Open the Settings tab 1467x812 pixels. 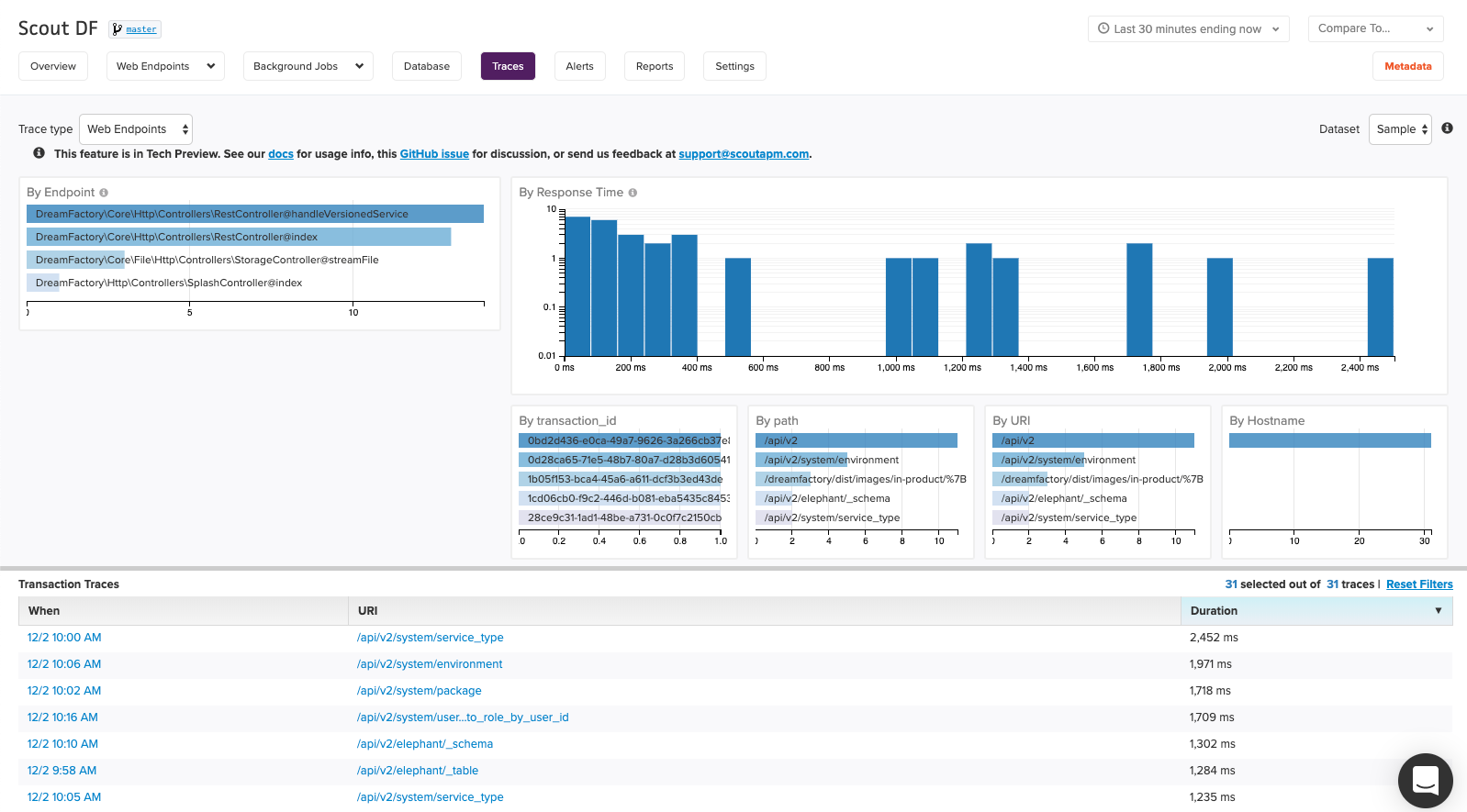click(x=735, y=66)
